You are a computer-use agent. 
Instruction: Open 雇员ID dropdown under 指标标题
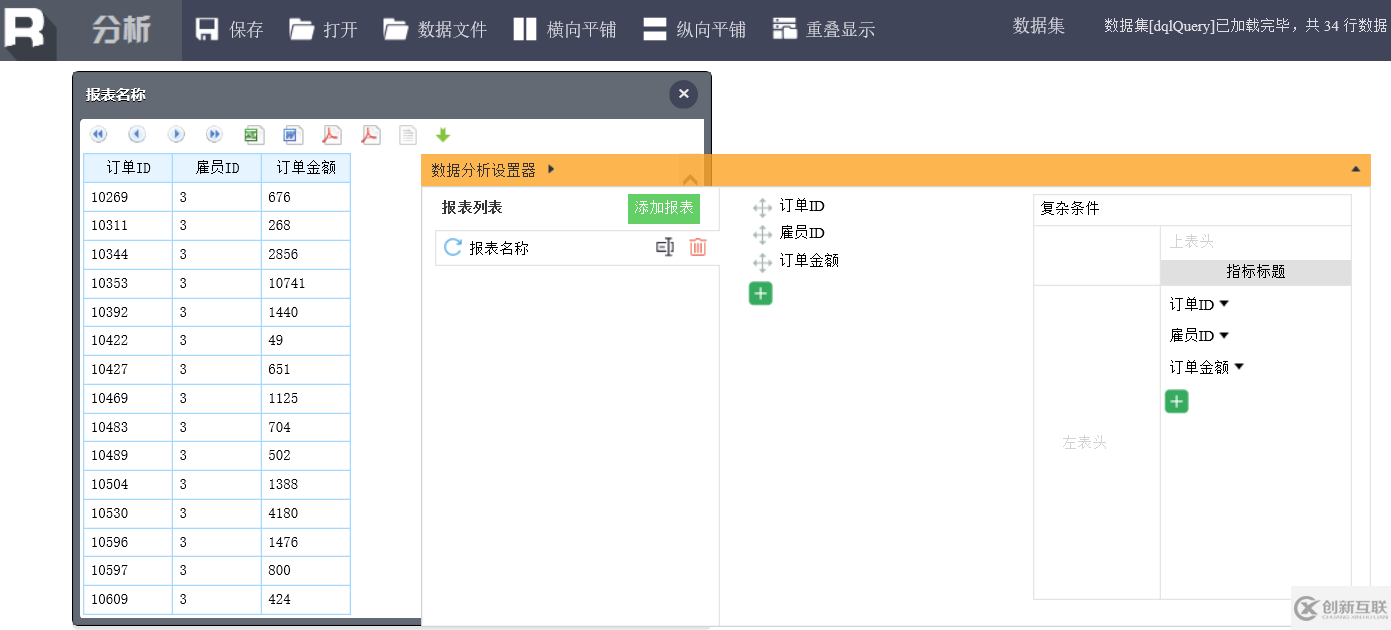pyautogui.click(x=1223, y=335)
